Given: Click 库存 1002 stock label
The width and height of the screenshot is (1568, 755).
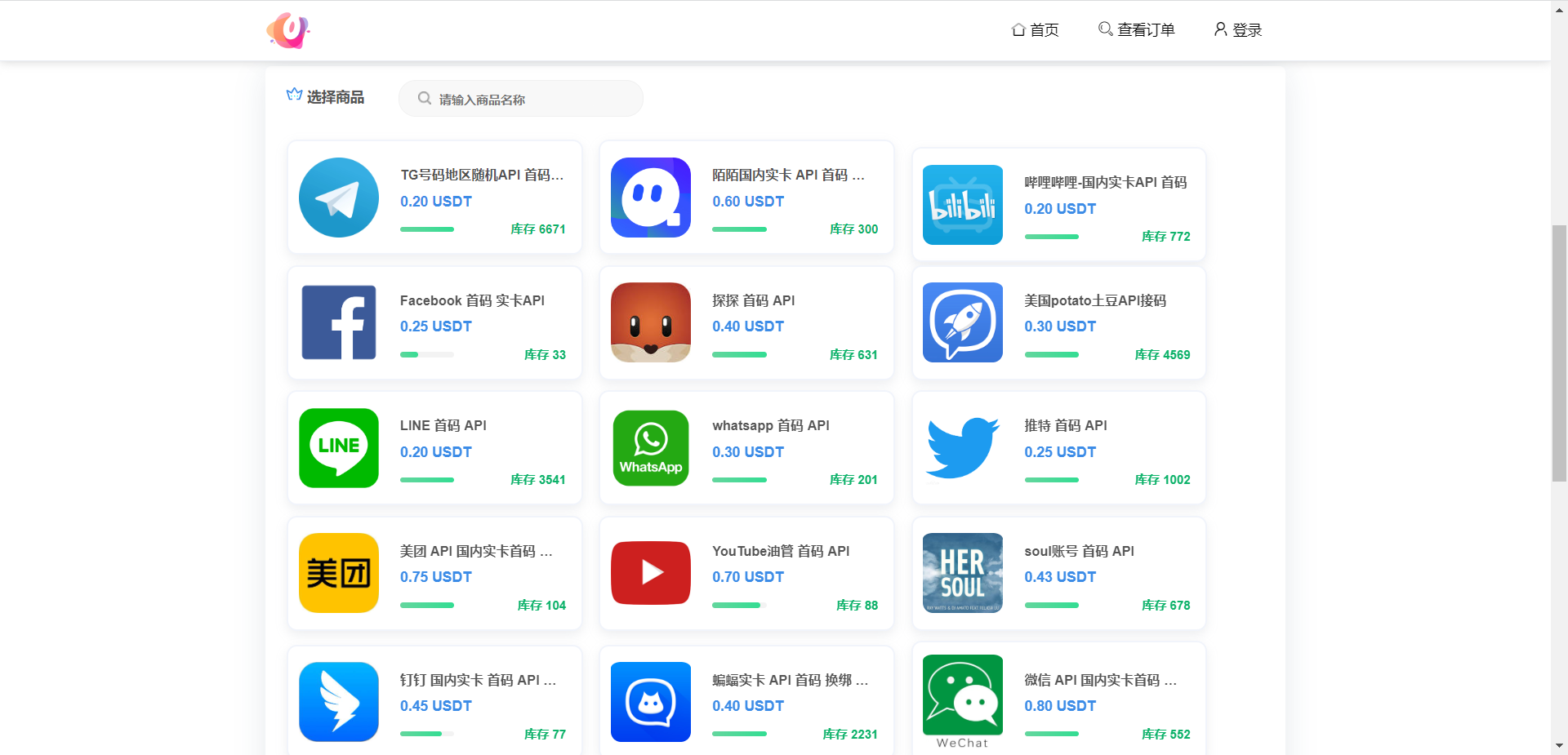Looking at the screenshot, I should [1162, 480].
